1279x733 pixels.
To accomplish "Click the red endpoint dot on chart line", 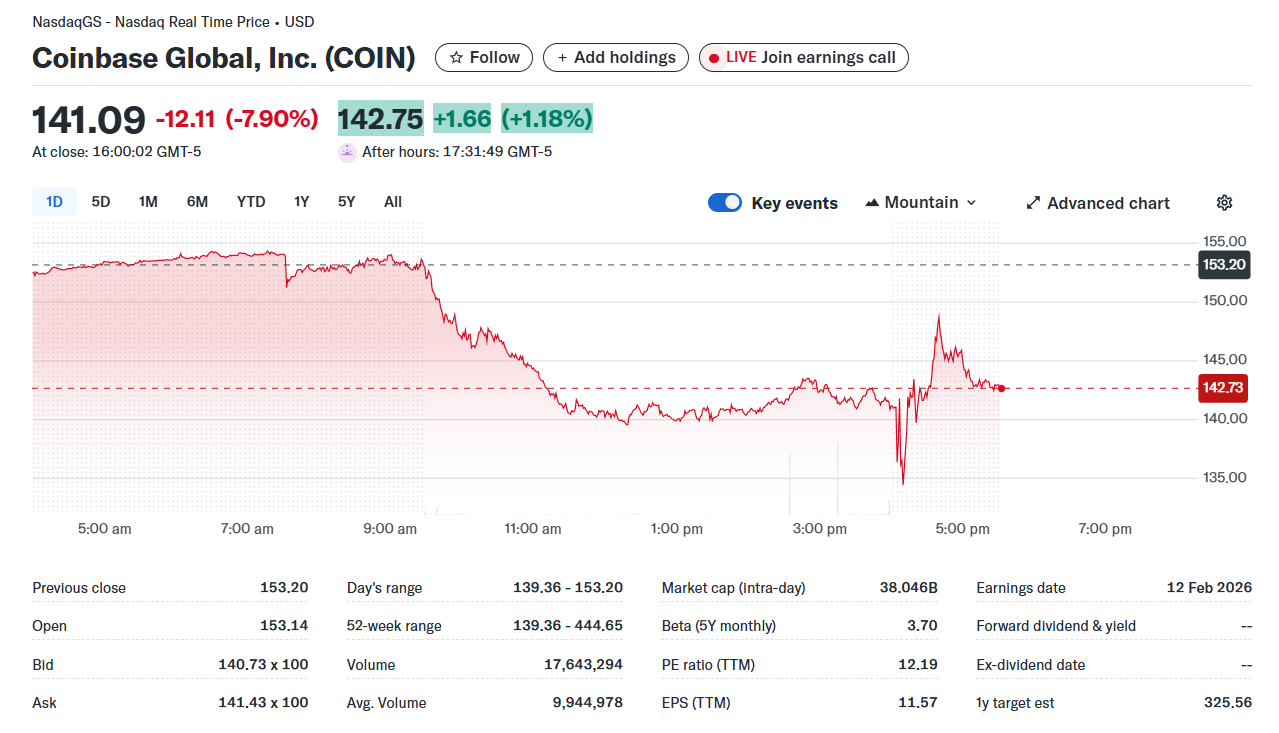I will [1001, 388].
